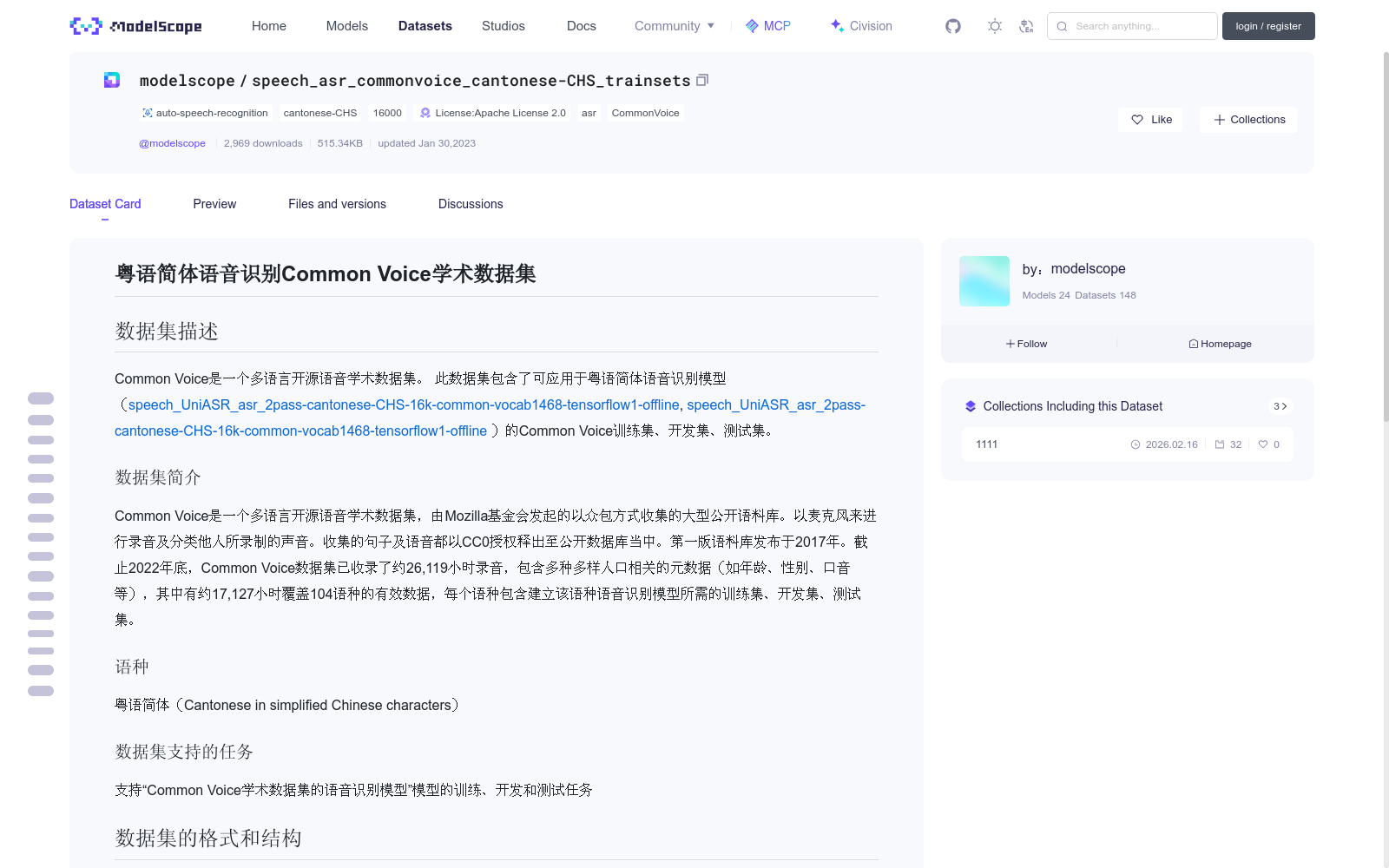Expand the Community dropdown menu
Image resolution: width=1389 pixels, height=868 pixels.
[675, 26]
